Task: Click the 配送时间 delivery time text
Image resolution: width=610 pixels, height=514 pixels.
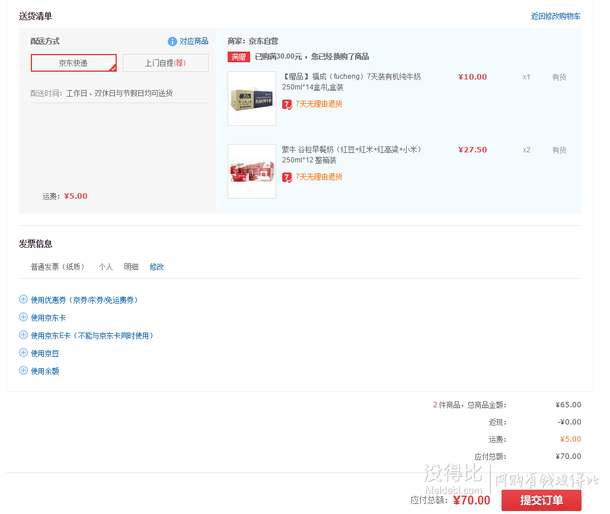Action: tap(102, 93)
